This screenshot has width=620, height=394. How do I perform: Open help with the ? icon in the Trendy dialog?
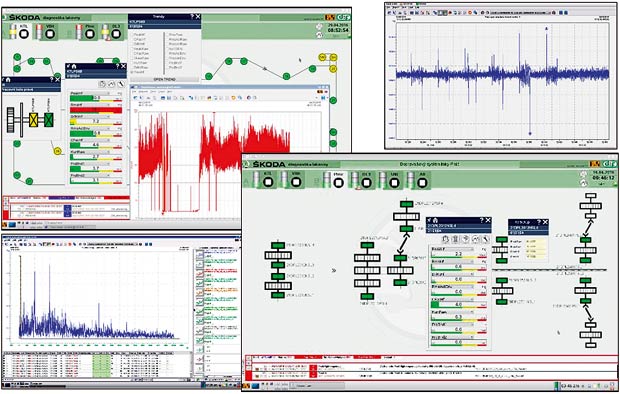pos(192,17)
